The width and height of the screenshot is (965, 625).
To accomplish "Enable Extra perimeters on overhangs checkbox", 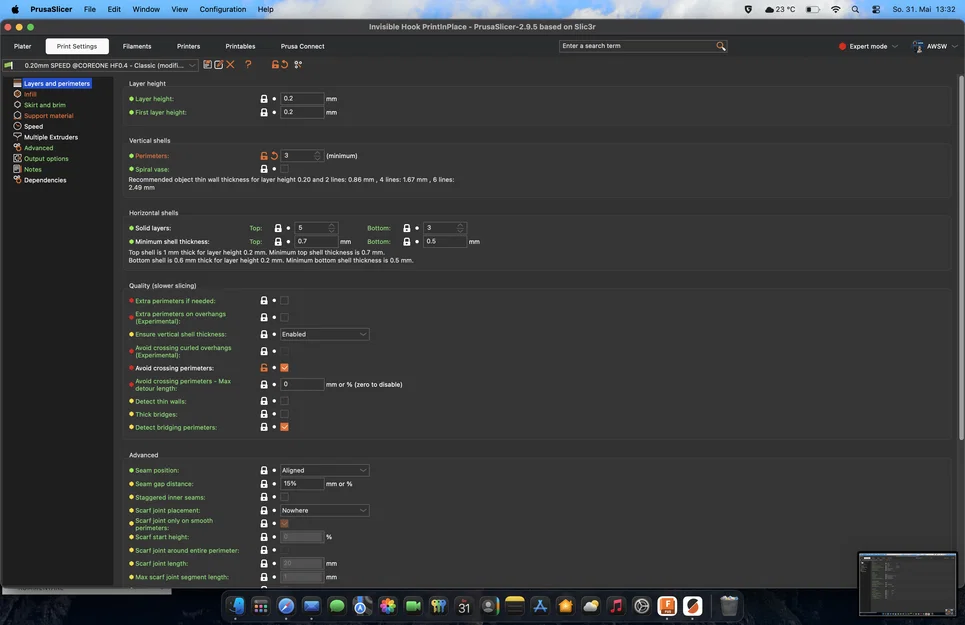I will (x=284, y=317).
